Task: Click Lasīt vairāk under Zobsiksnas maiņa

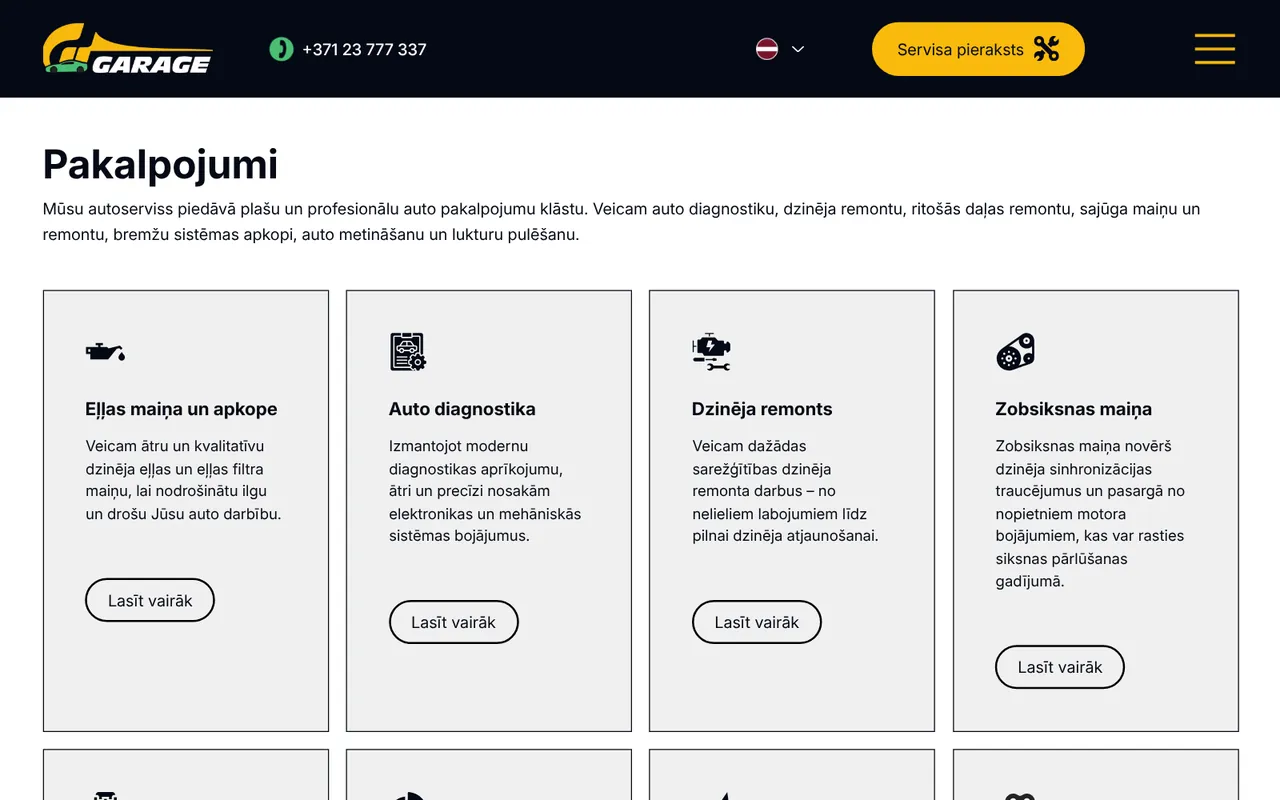Action: click(x=1060, y=667)
